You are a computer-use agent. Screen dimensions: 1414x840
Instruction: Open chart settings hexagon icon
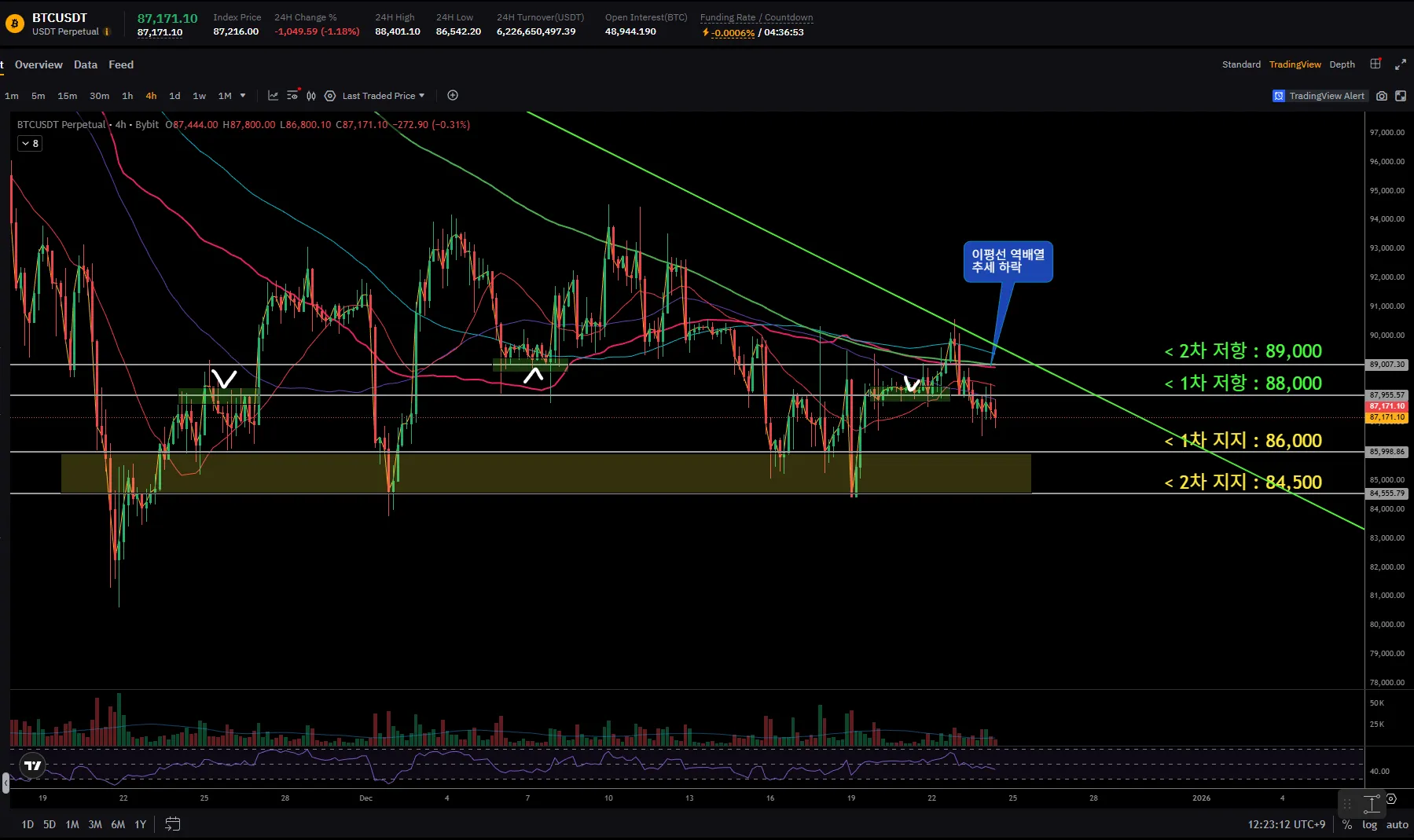(330, 96)
